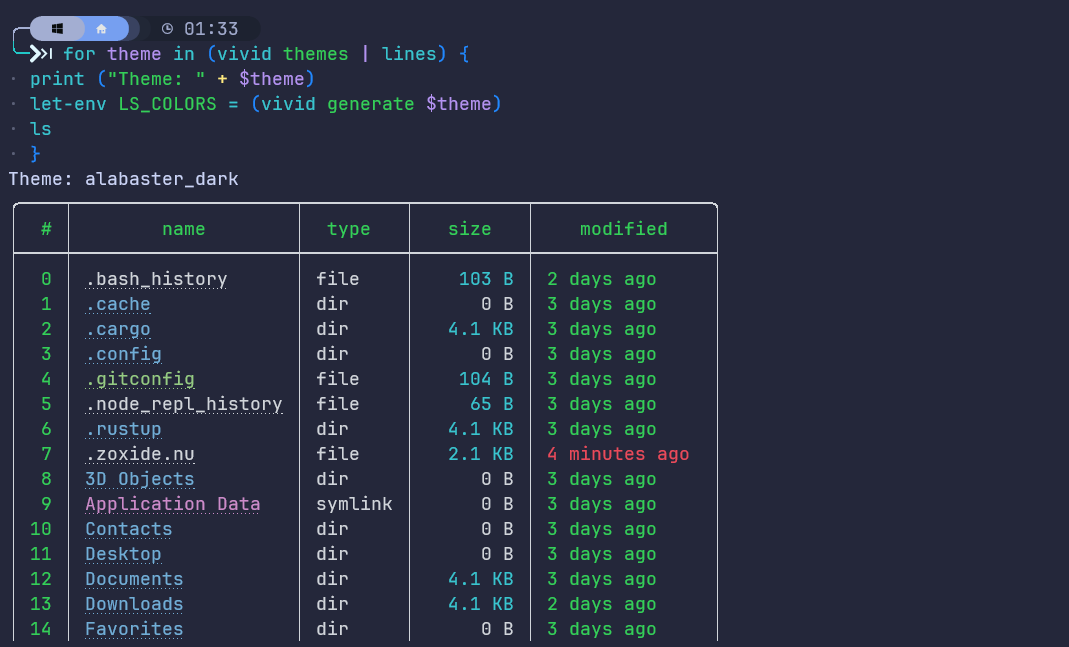This screenshot has width=1069, height=647.
Task: Open the Downloads directory
Action: pos(134,604)
